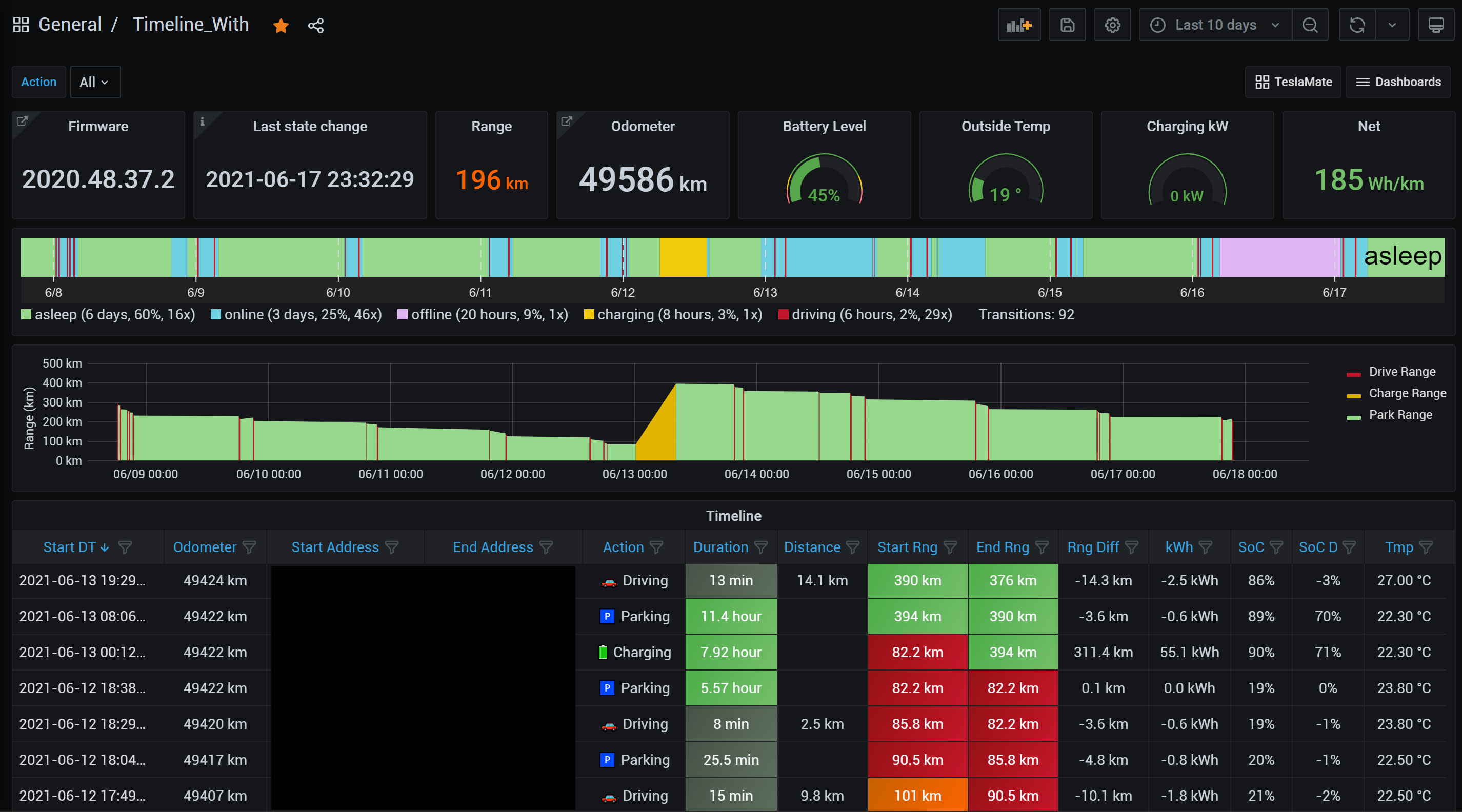The image size is (1462, 812).
Task: Open the Odometer panel external link
Action: coord(569,121)
